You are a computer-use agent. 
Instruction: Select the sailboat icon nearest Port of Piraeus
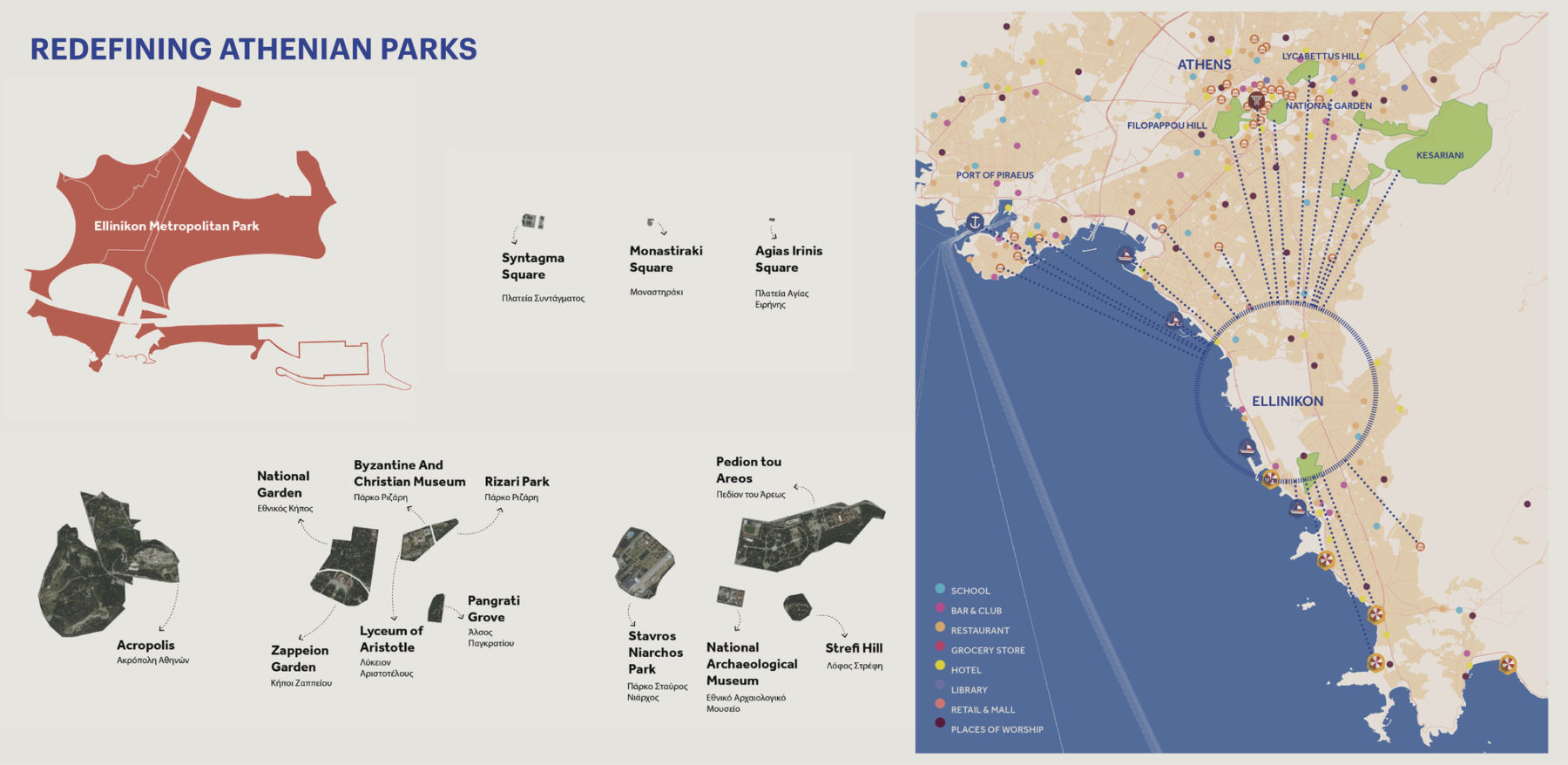click(1125, 256)
